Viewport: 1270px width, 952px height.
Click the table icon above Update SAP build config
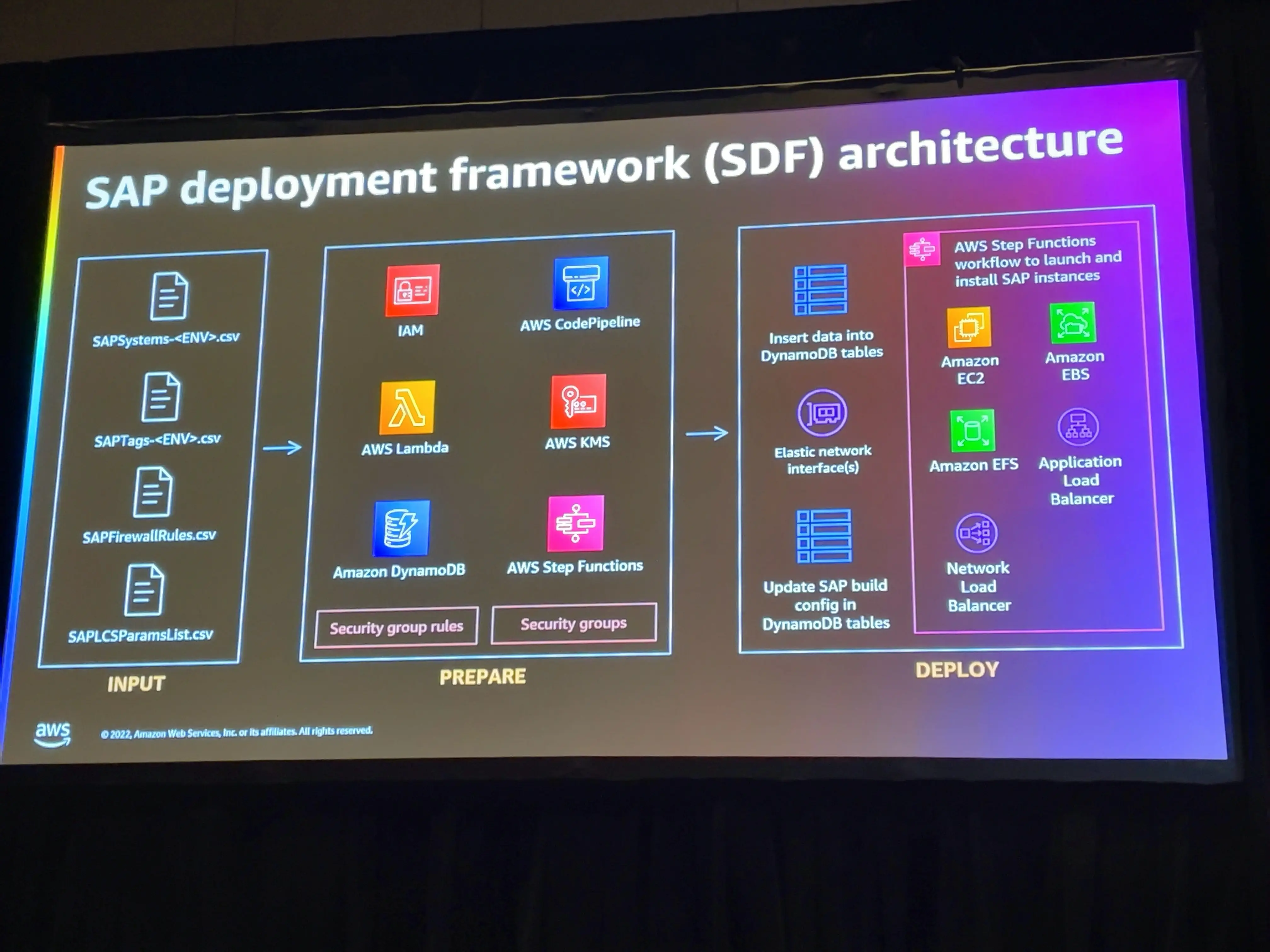click(824, 536)
